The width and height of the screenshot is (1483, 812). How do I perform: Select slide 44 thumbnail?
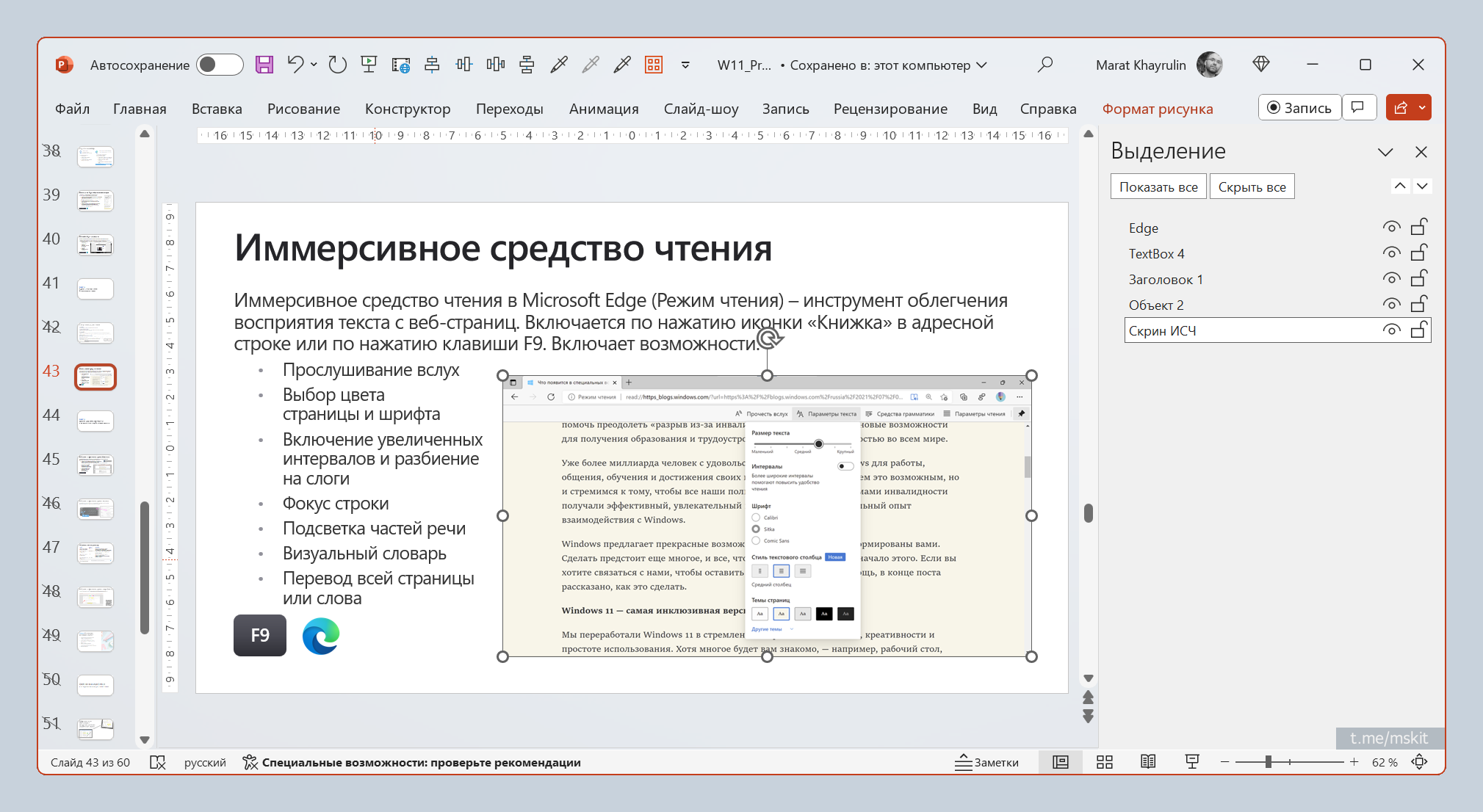point(95,421)
